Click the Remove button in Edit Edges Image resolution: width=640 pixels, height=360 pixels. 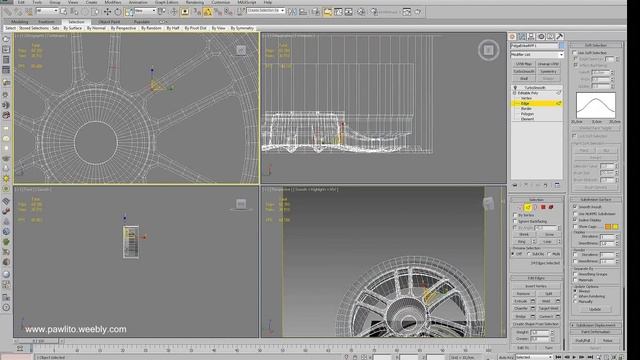pos(524,293)
